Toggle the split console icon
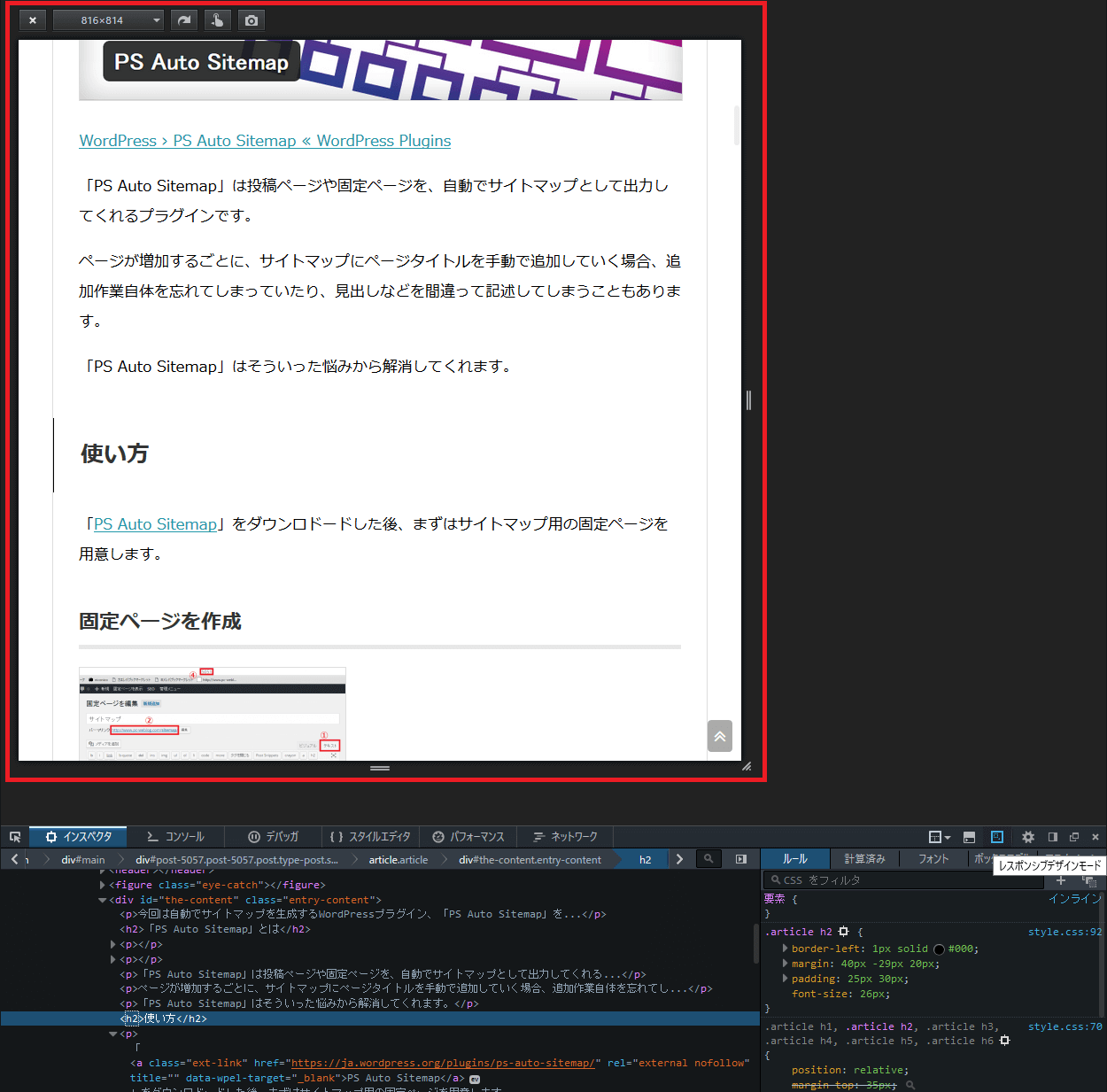The height and width of the screenshot is (1092, 1107). point(969,837)
